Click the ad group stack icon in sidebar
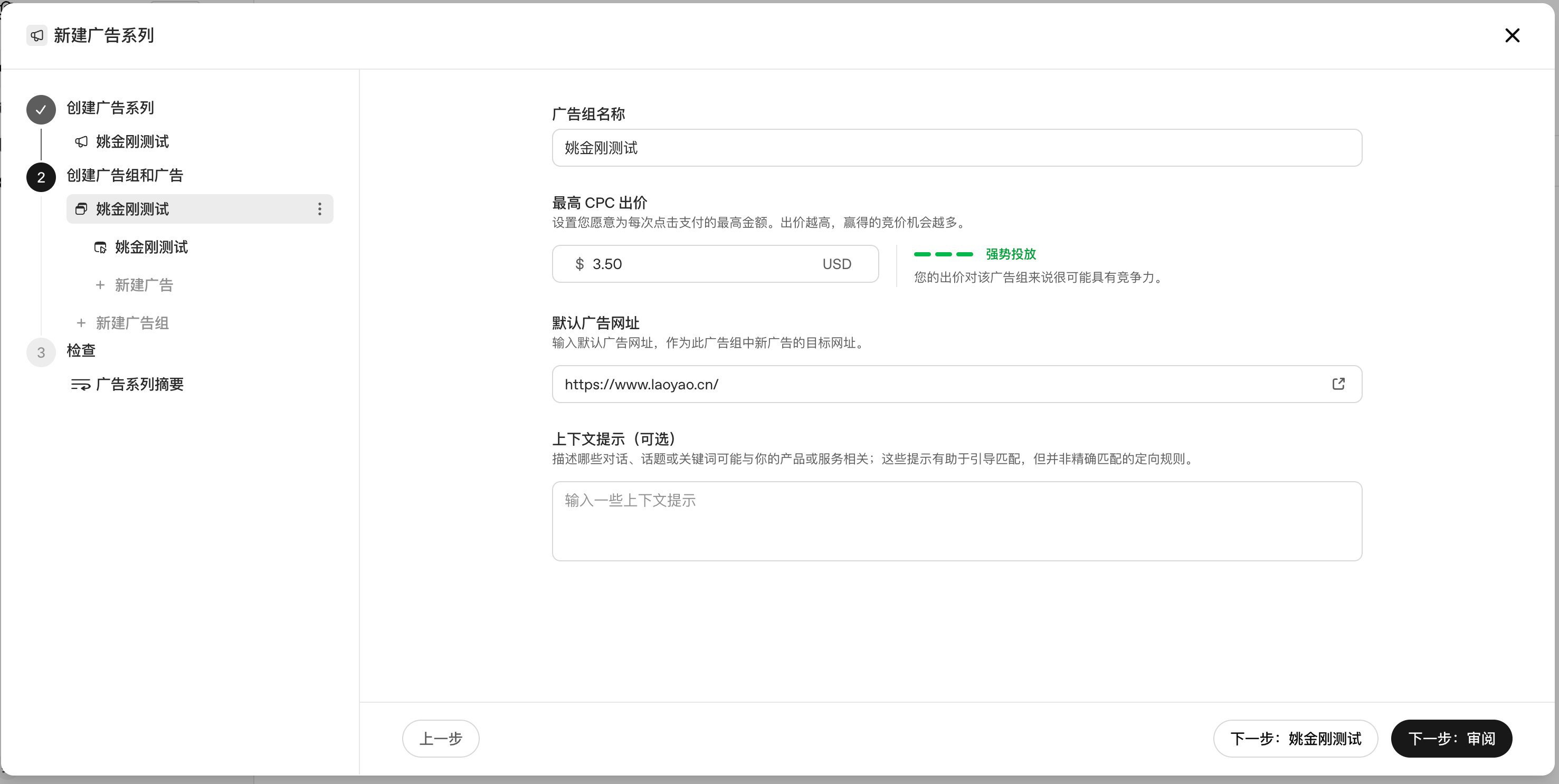The width and height of the screenshot is (1559, 784). pyautogui.click(x=81, y=209)
